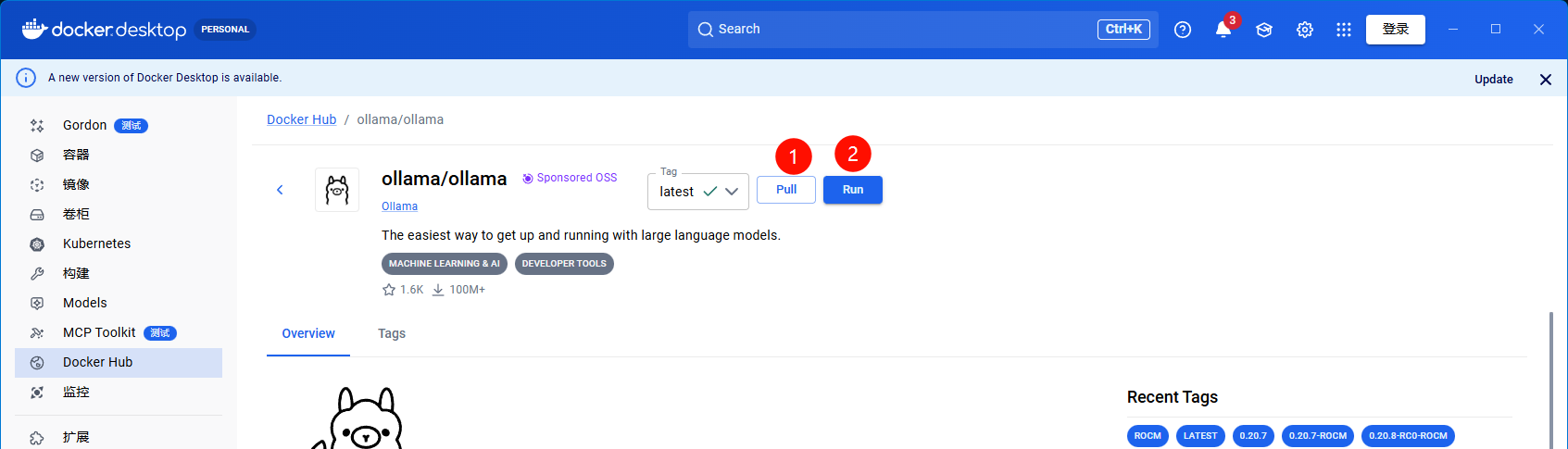This screenshot has width=1568, height=449.
Task: Open 容器 in the sidebar
Action: click(x=119, y=156)
